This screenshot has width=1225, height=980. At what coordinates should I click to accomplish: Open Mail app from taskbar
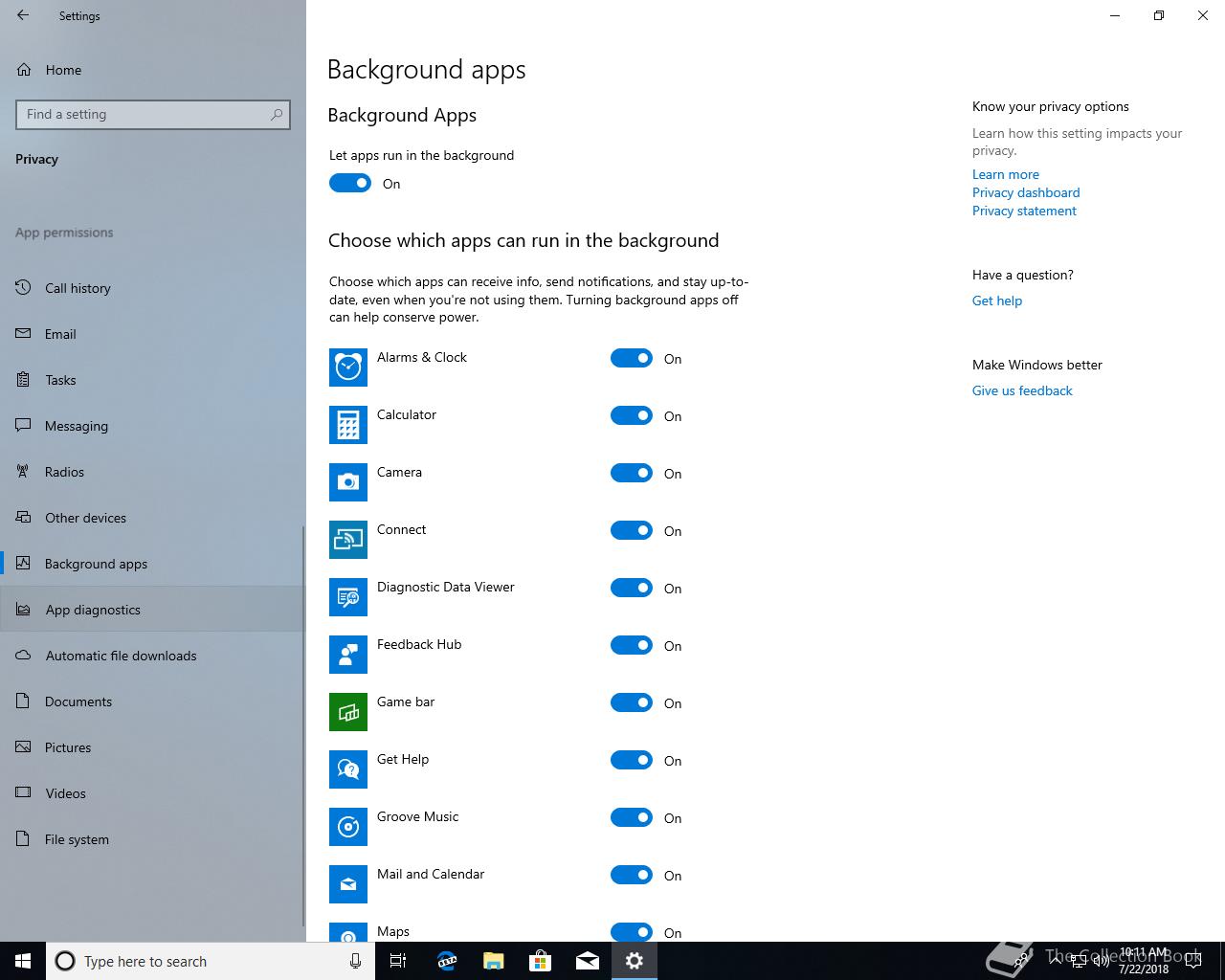pos(588,961)
